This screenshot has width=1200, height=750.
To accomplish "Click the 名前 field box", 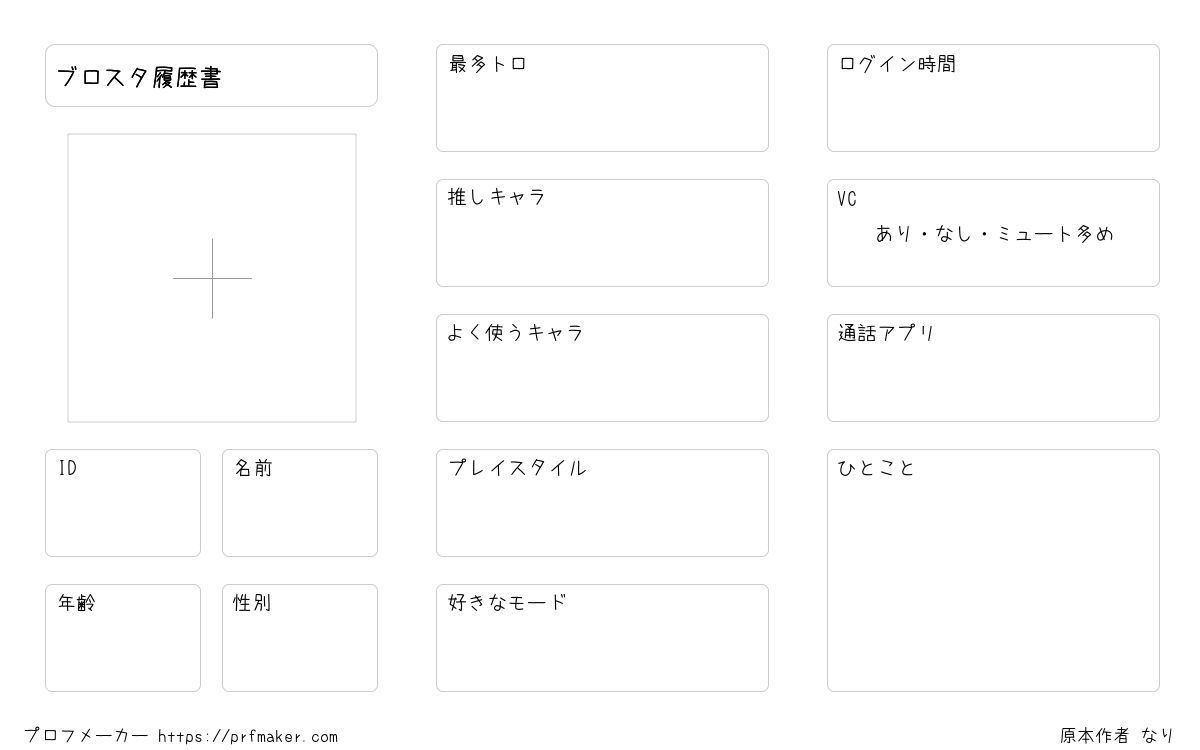I will coord(300,503).
